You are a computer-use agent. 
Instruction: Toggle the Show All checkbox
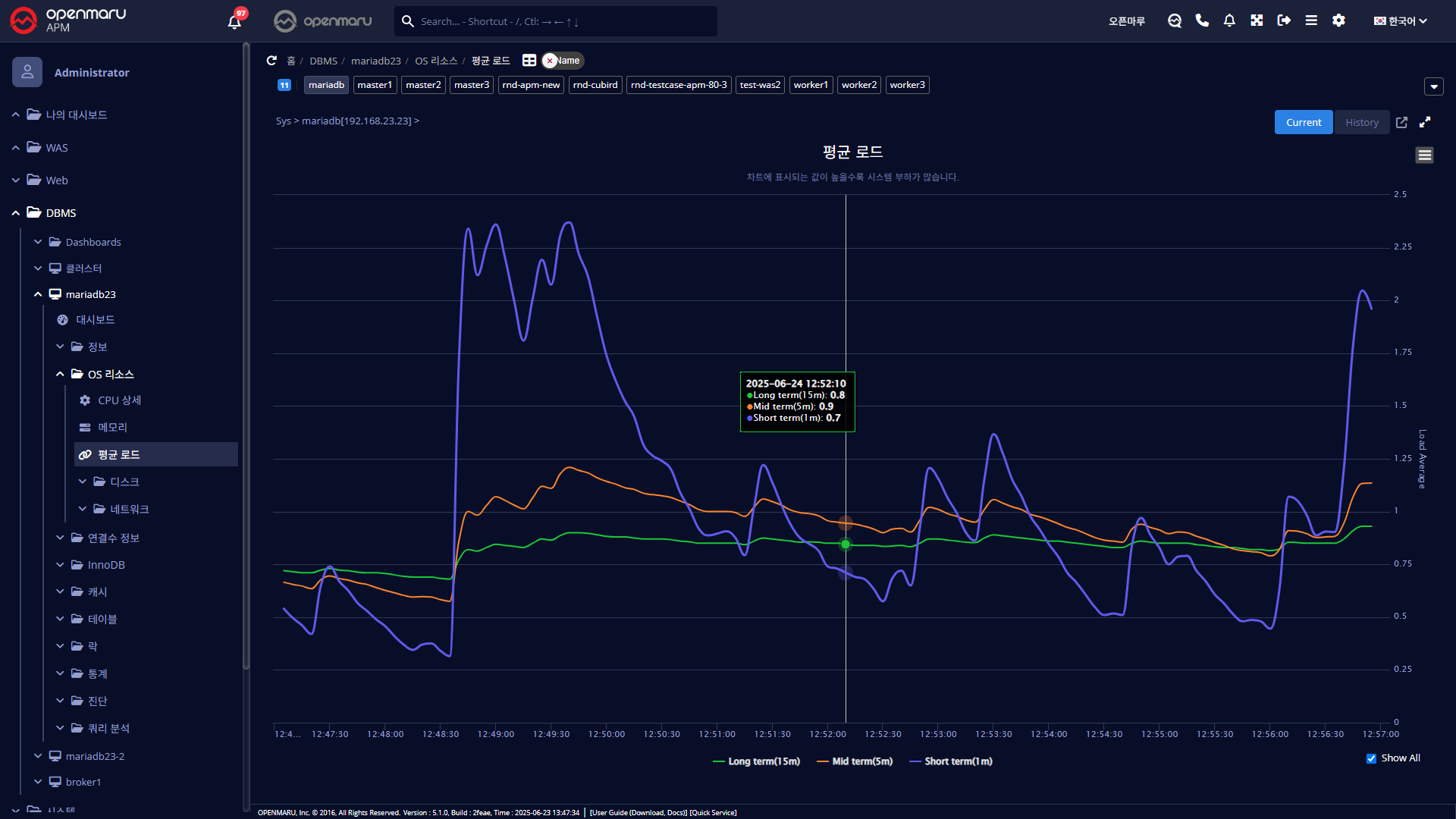click(x=1371, y=758)
